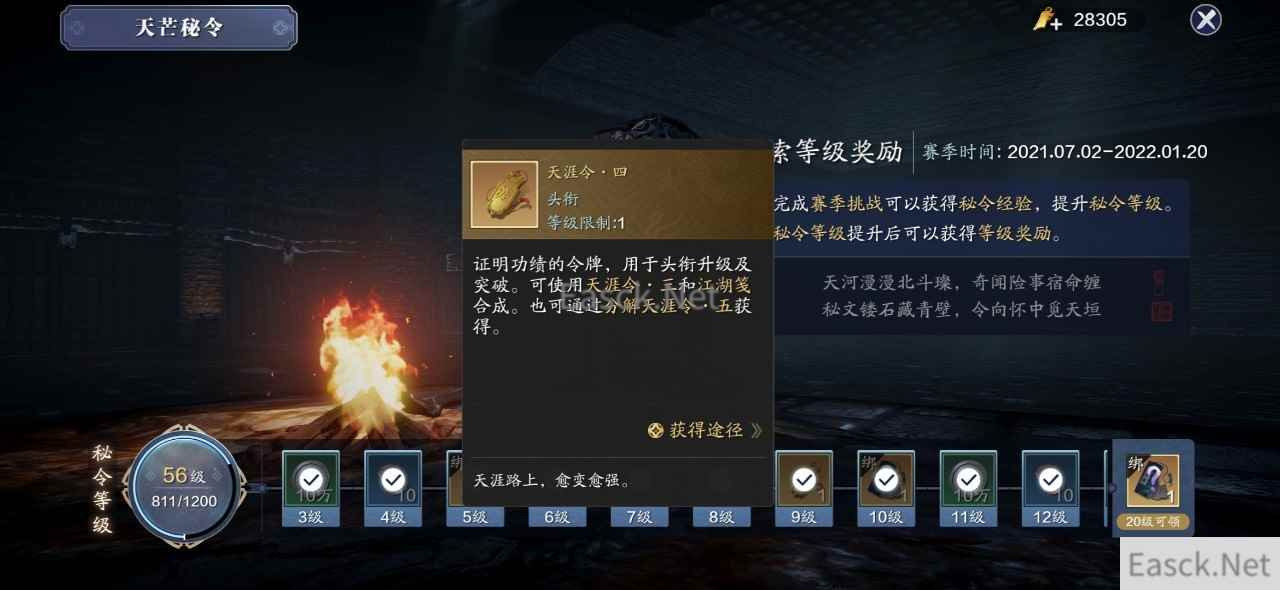The width and height of the screenshot is (1280, 590).
Task: Close the 天芒秘令 screen with X icon
Action: pyautogui.click(x=1206, y=20)
